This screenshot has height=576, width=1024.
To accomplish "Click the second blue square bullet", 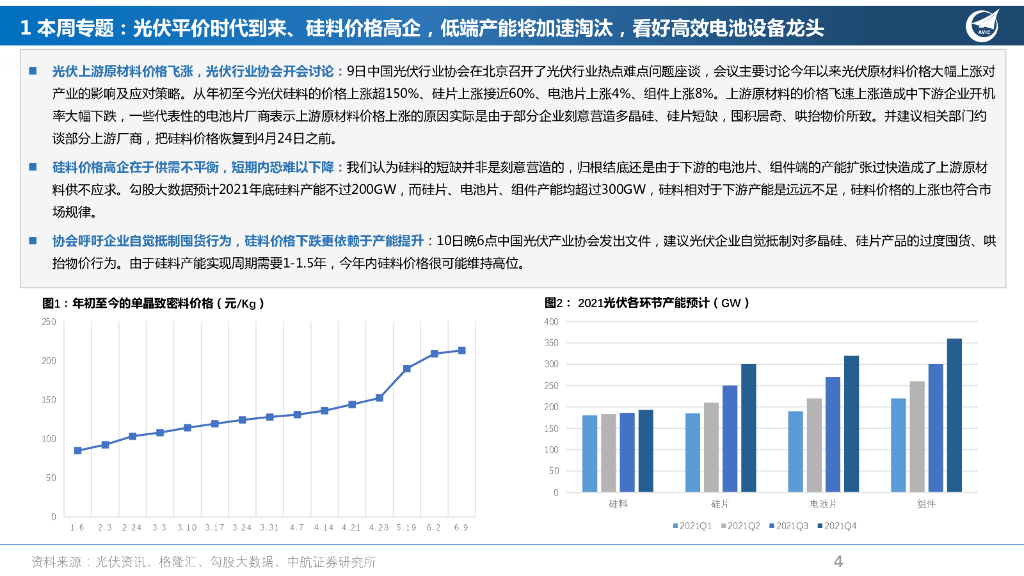I will pyautogui.click(x=33, y=167).
